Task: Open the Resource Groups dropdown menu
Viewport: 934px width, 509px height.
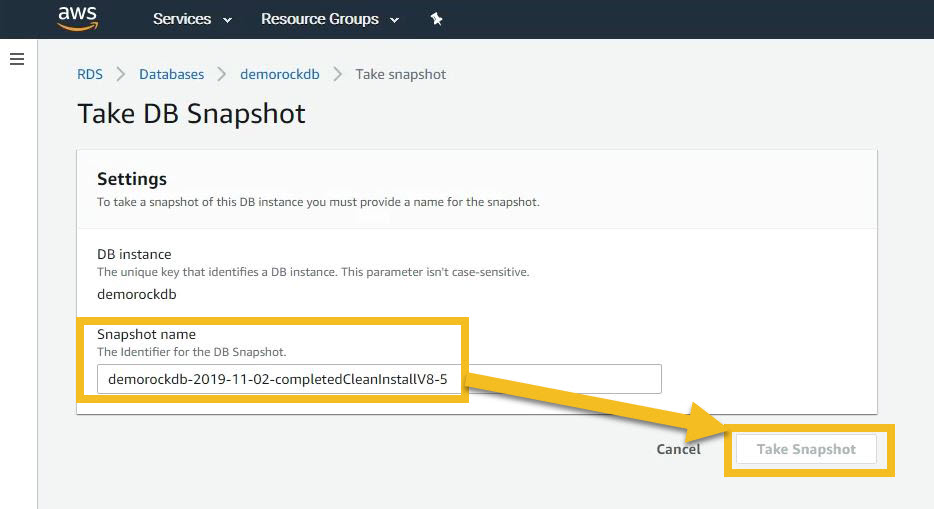Action: pos(330,19)
